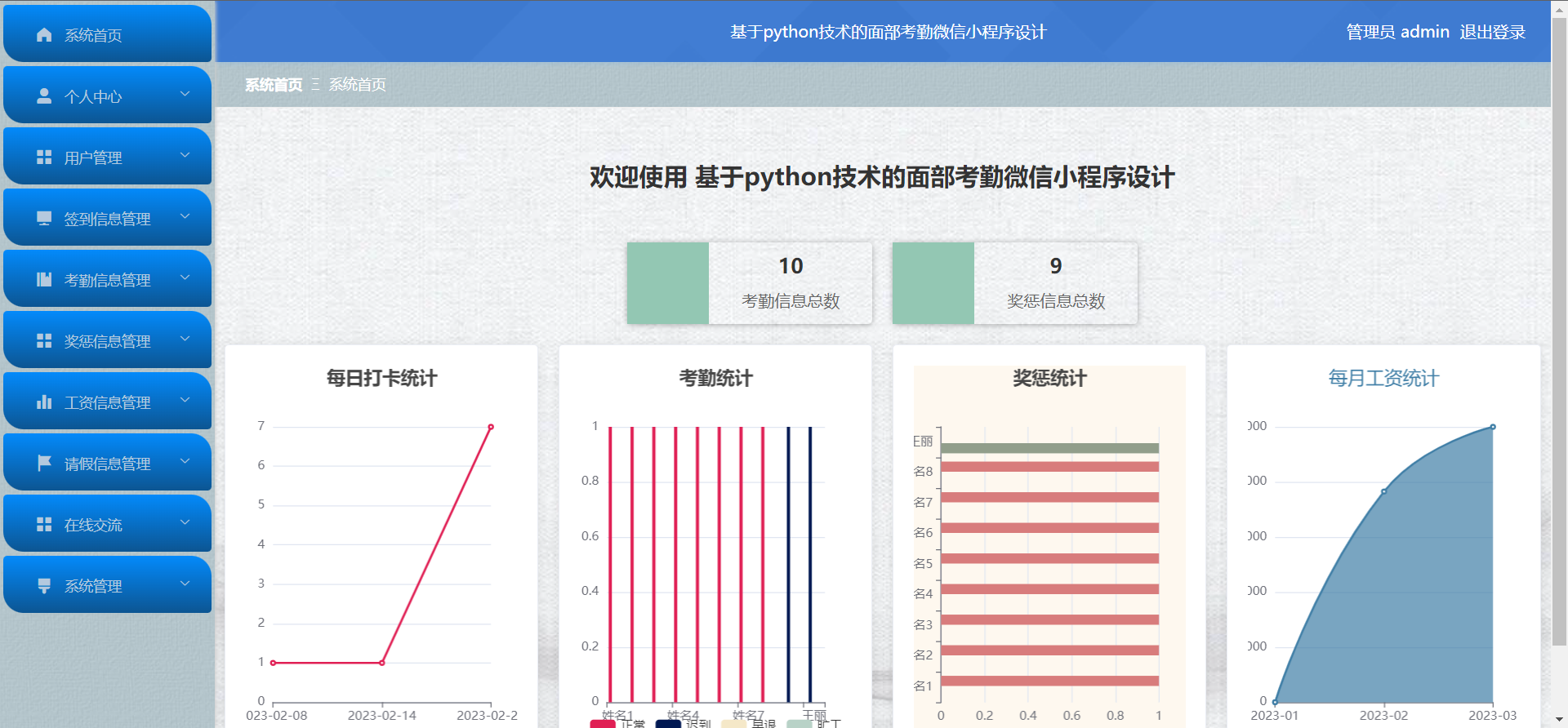
Task: Click the bar chart icon for 工资信息管理
Action: (x=44, y=402)
